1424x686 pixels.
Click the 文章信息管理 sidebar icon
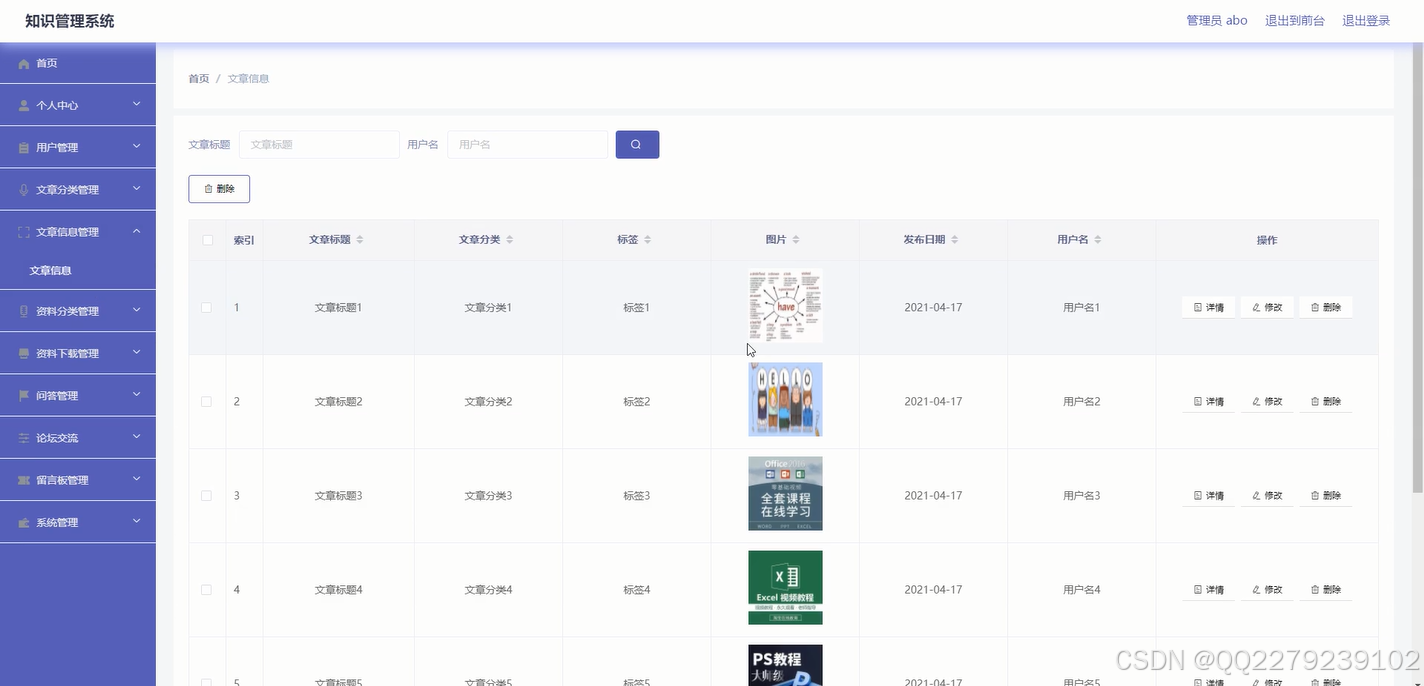21,230
